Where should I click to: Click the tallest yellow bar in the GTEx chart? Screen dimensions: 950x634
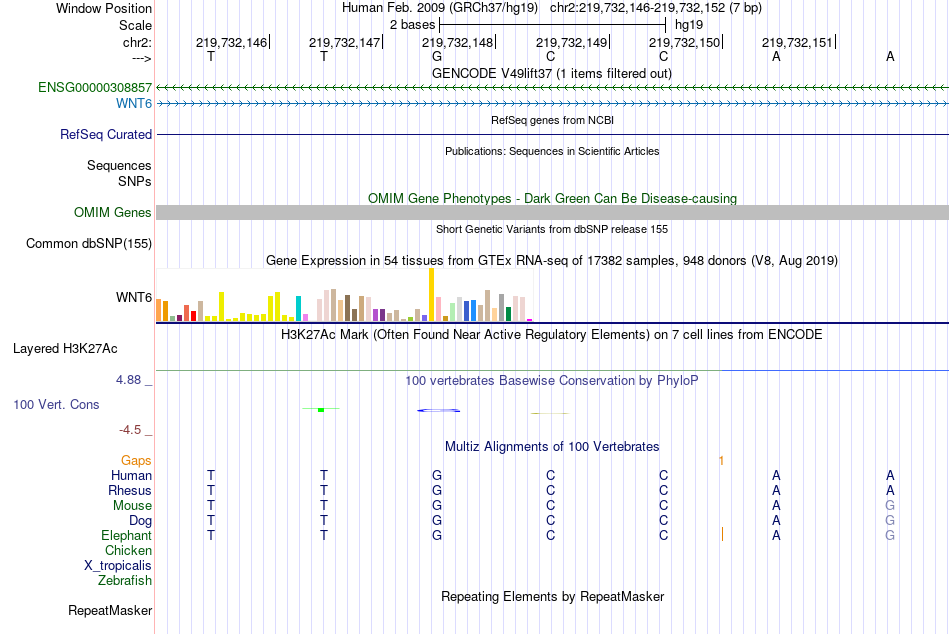[x=431, y=295]
